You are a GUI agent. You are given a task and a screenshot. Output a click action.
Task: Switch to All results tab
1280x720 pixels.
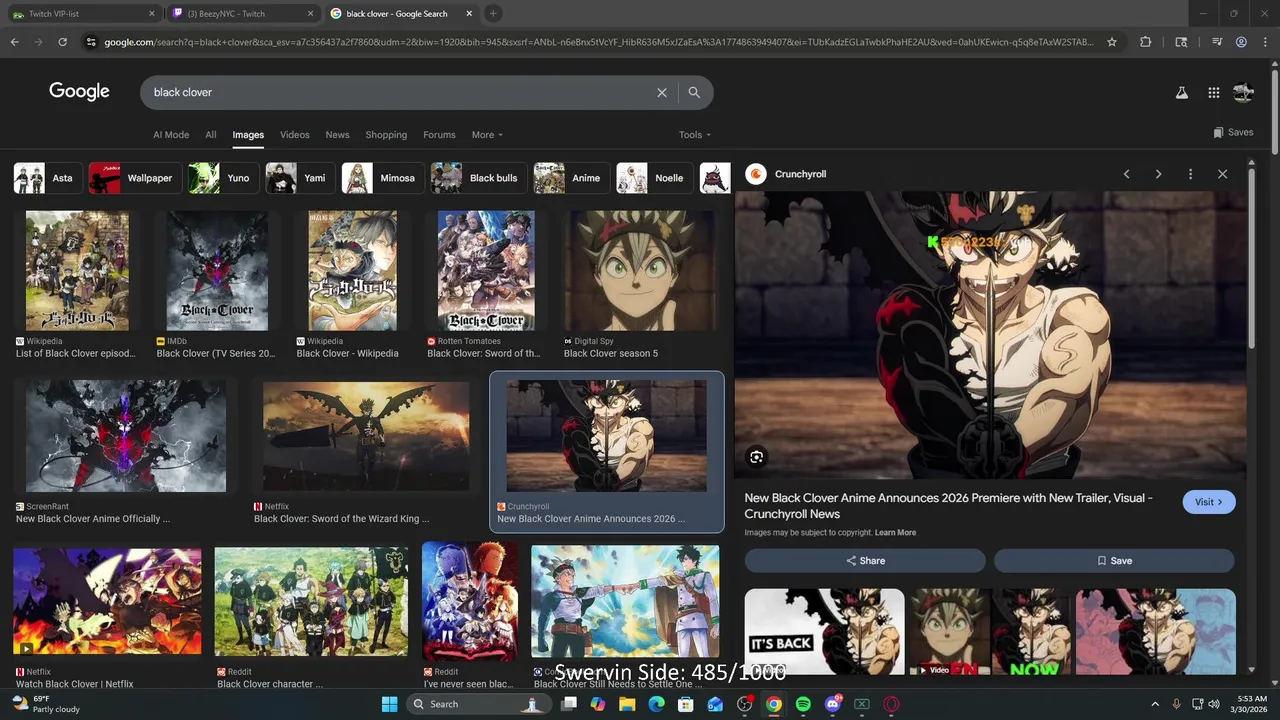[x=211, y=135]
